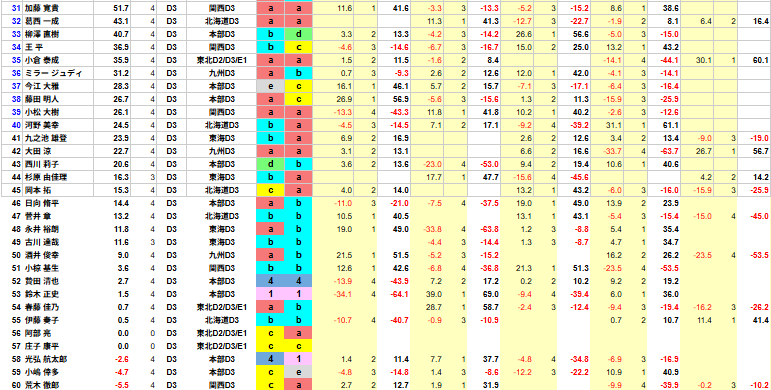Click the value 39.0 in row 53

click(x=436, y=294)
